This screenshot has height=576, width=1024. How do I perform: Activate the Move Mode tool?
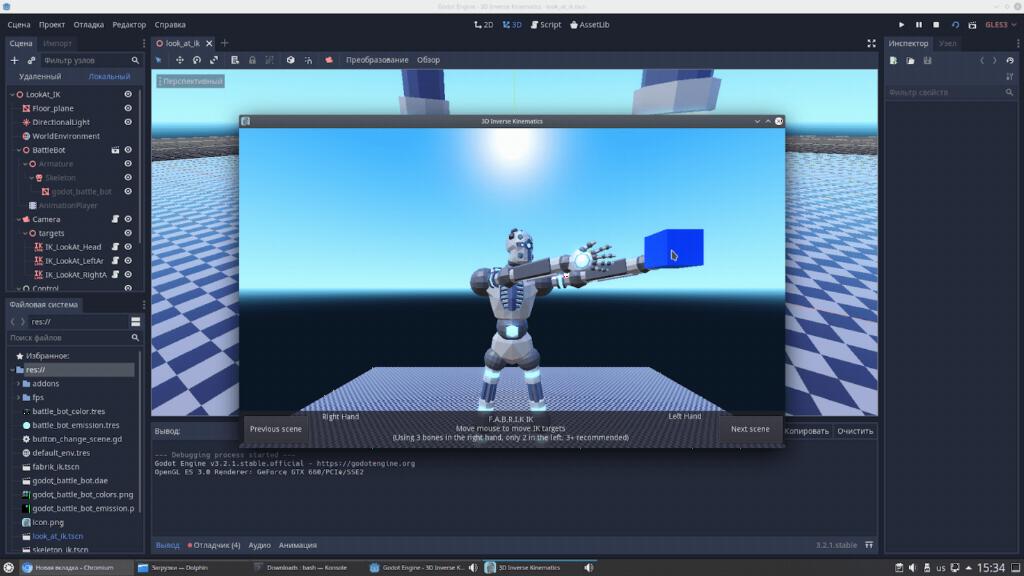coord(180,60)
